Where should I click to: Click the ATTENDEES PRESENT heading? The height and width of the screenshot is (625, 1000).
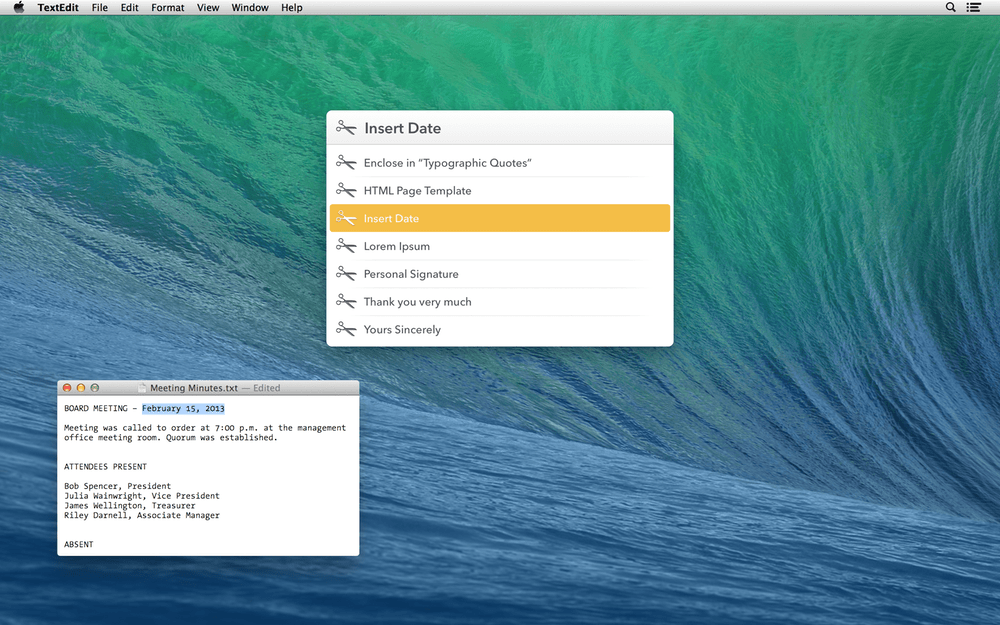[105, 467]
